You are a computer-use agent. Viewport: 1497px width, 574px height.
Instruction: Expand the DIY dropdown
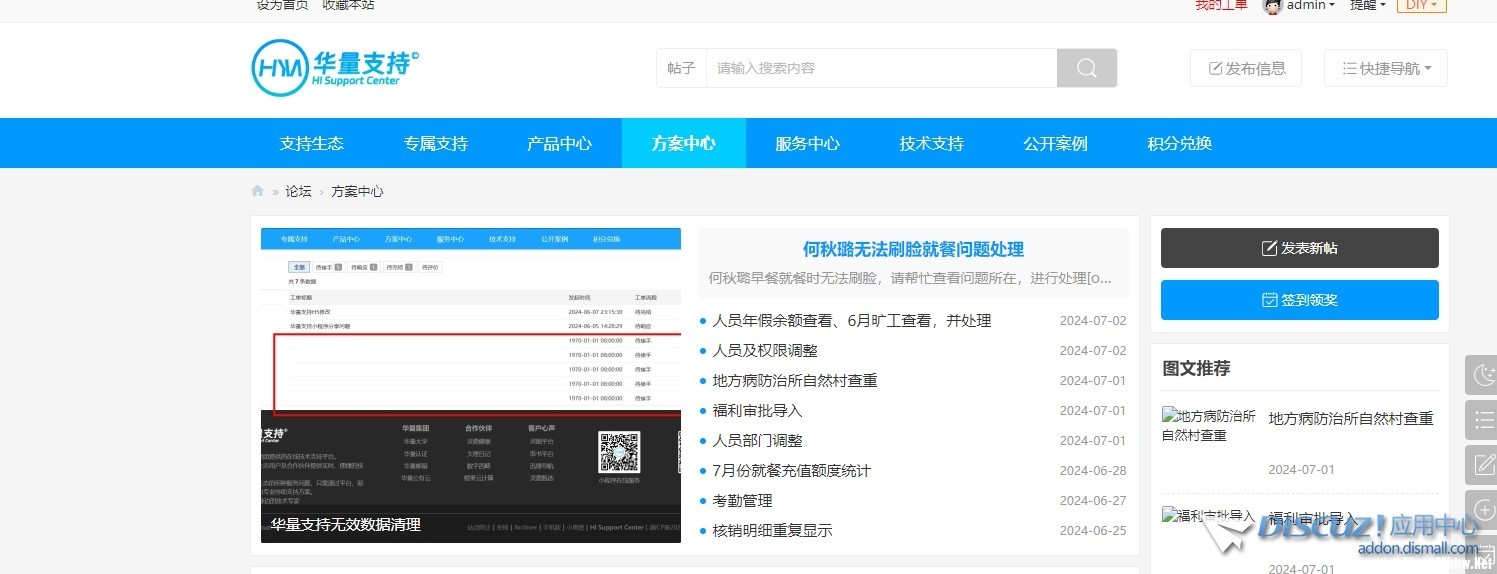(1421, 6)
